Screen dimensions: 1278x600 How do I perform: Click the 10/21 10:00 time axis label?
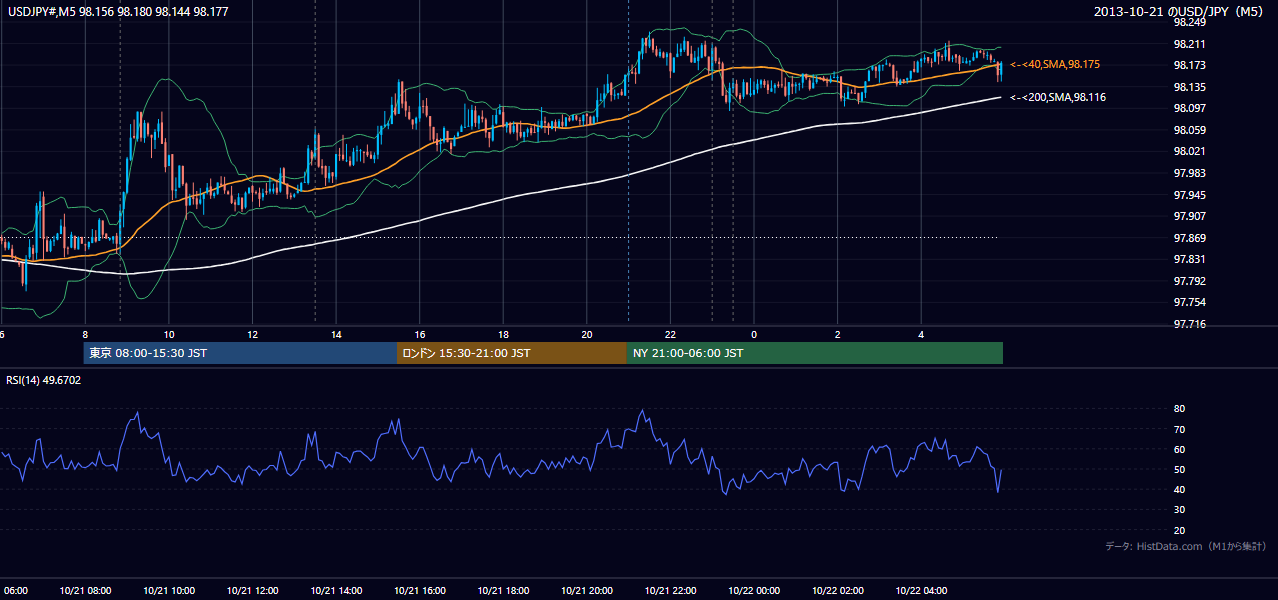[x=169, y=591]
